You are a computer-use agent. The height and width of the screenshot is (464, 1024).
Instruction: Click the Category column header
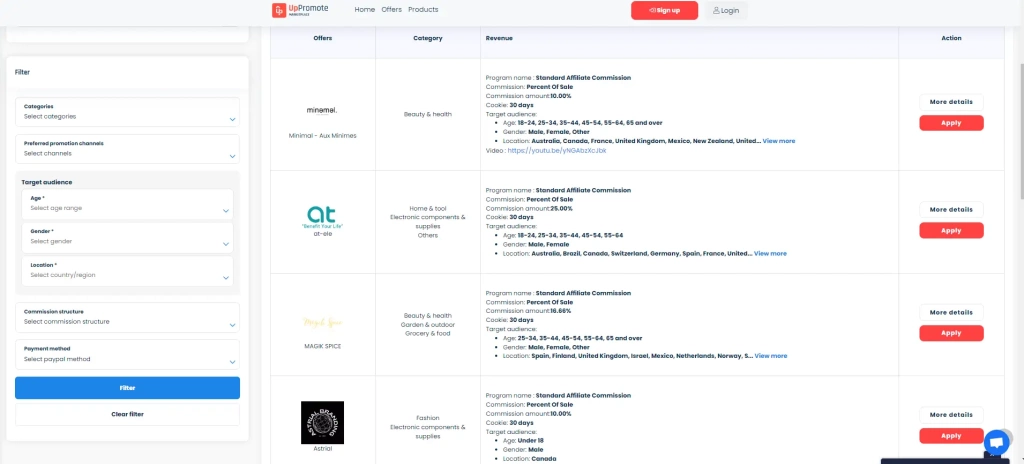428,38
